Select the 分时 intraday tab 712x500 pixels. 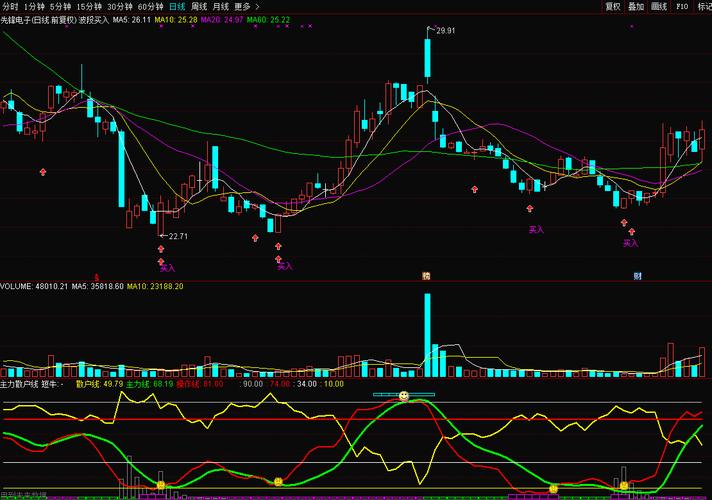(x=10, y=6)
